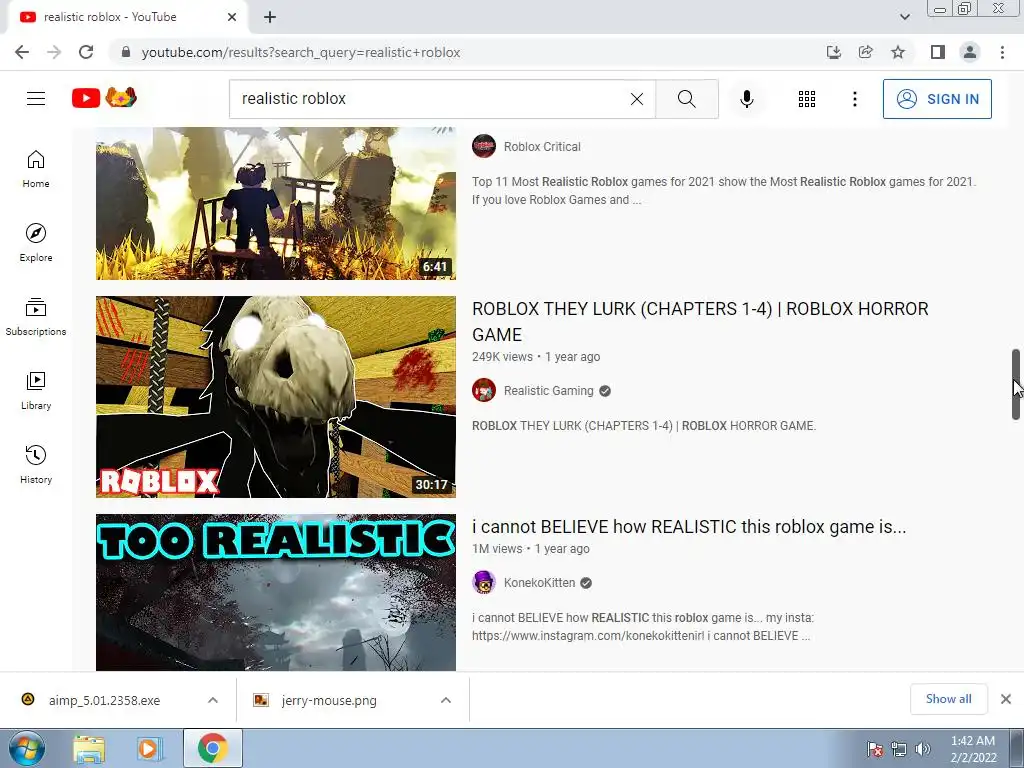Click the Realistic Gaming channel avatar
The image size is (1024, 768).
(484, 391)
